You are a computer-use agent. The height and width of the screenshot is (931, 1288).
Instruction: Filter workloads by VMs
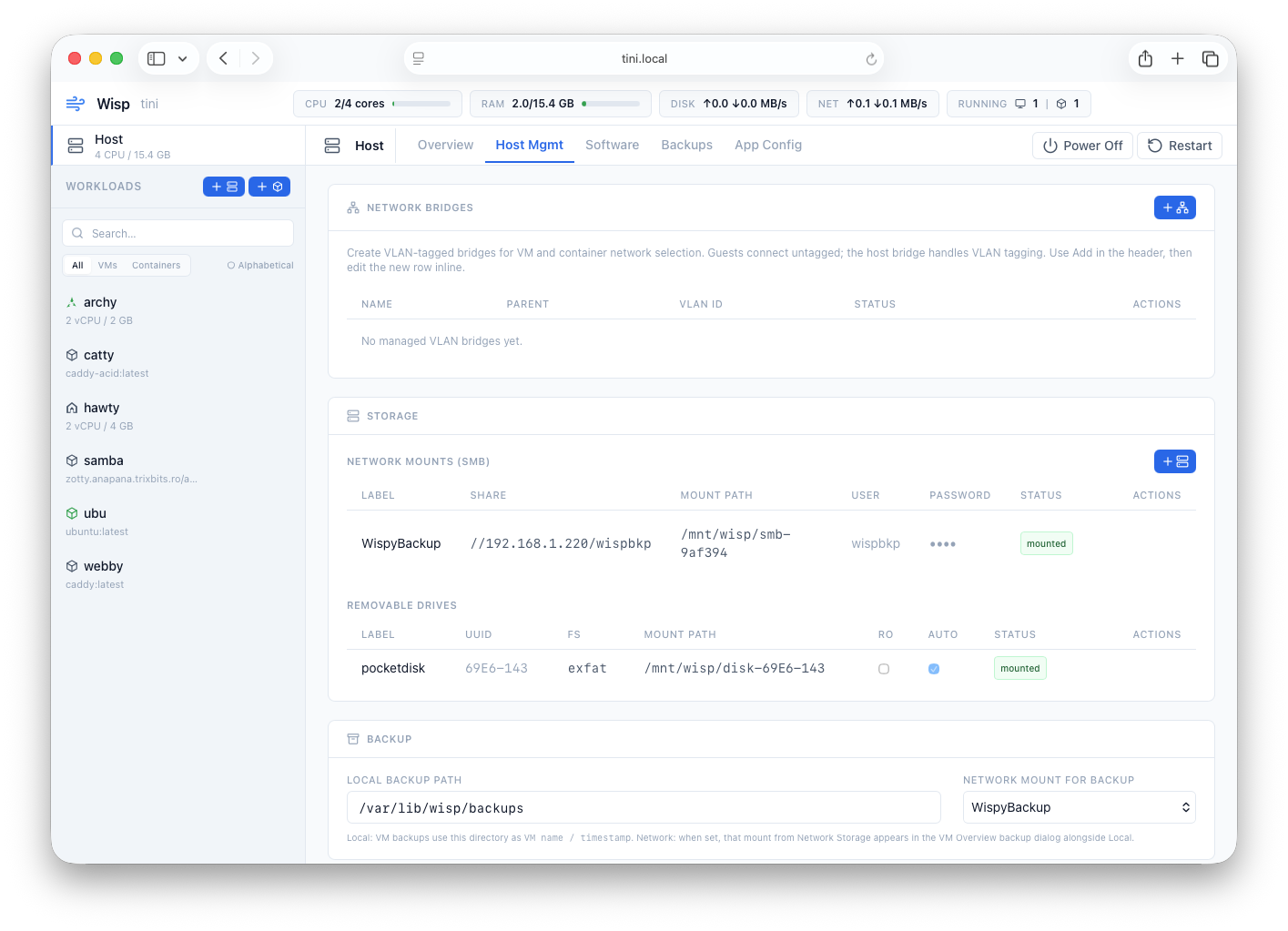[x=107, y=266]
